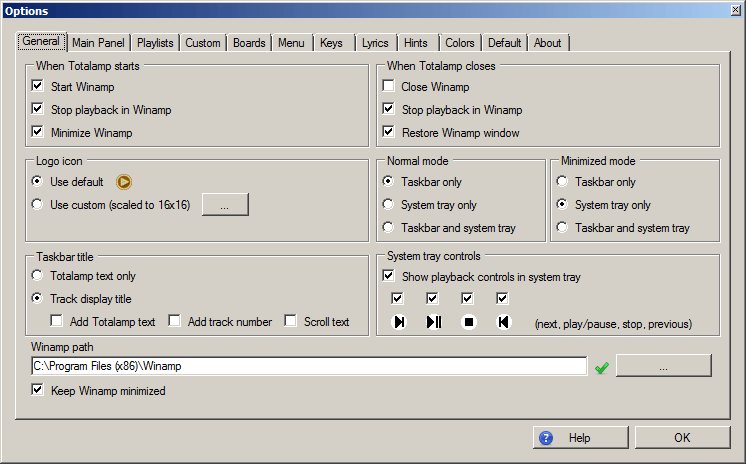Switch to the Custom tab
The height and width of the screenshot is (464, 746).
[203, 43]
